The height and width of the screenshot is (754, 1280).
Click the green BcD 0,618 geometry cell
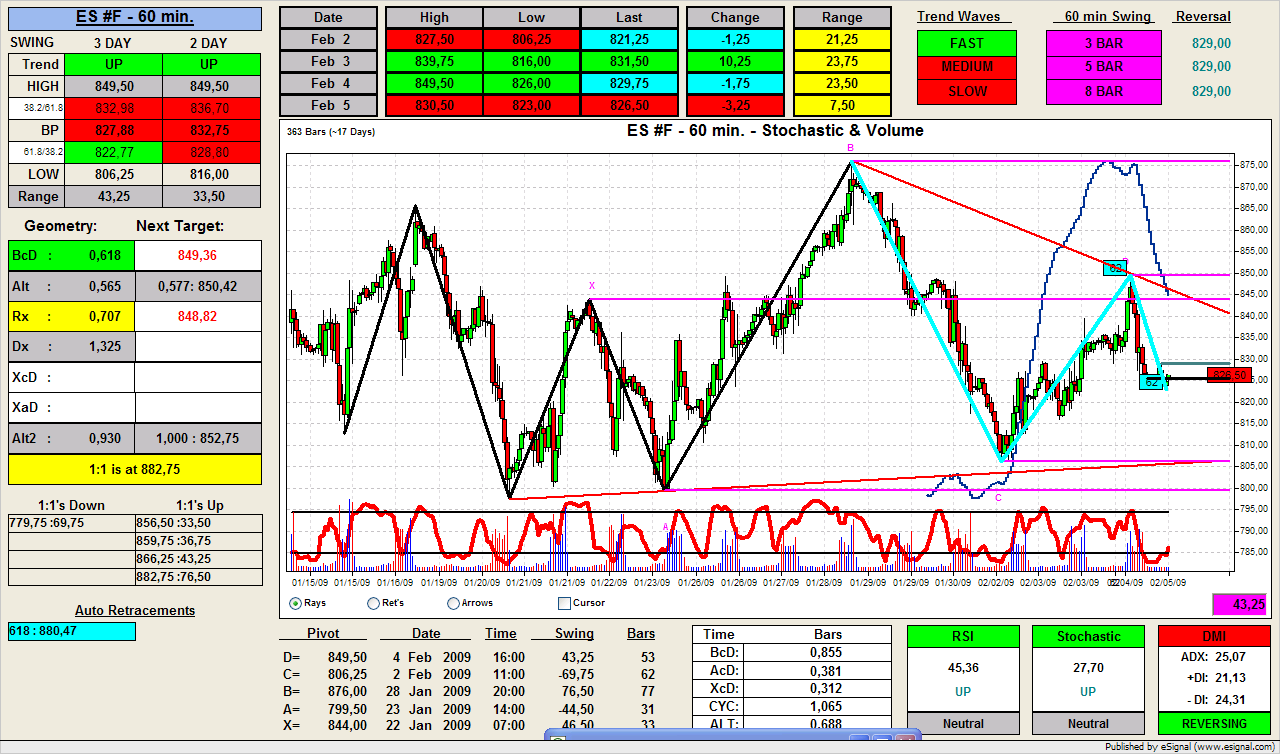pos(71,255)
